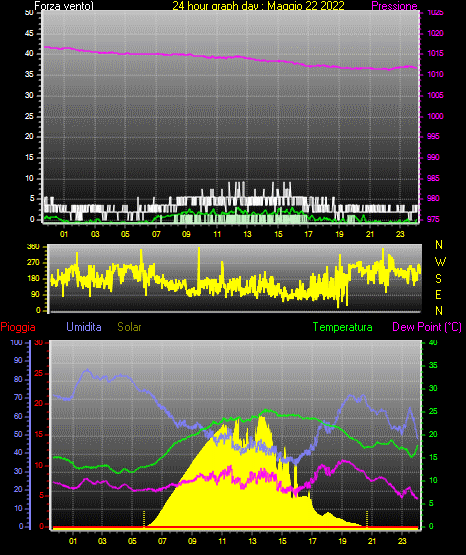
Task: Click hour 21 on the bottom chart axis
Action: (x=372, y=541)
